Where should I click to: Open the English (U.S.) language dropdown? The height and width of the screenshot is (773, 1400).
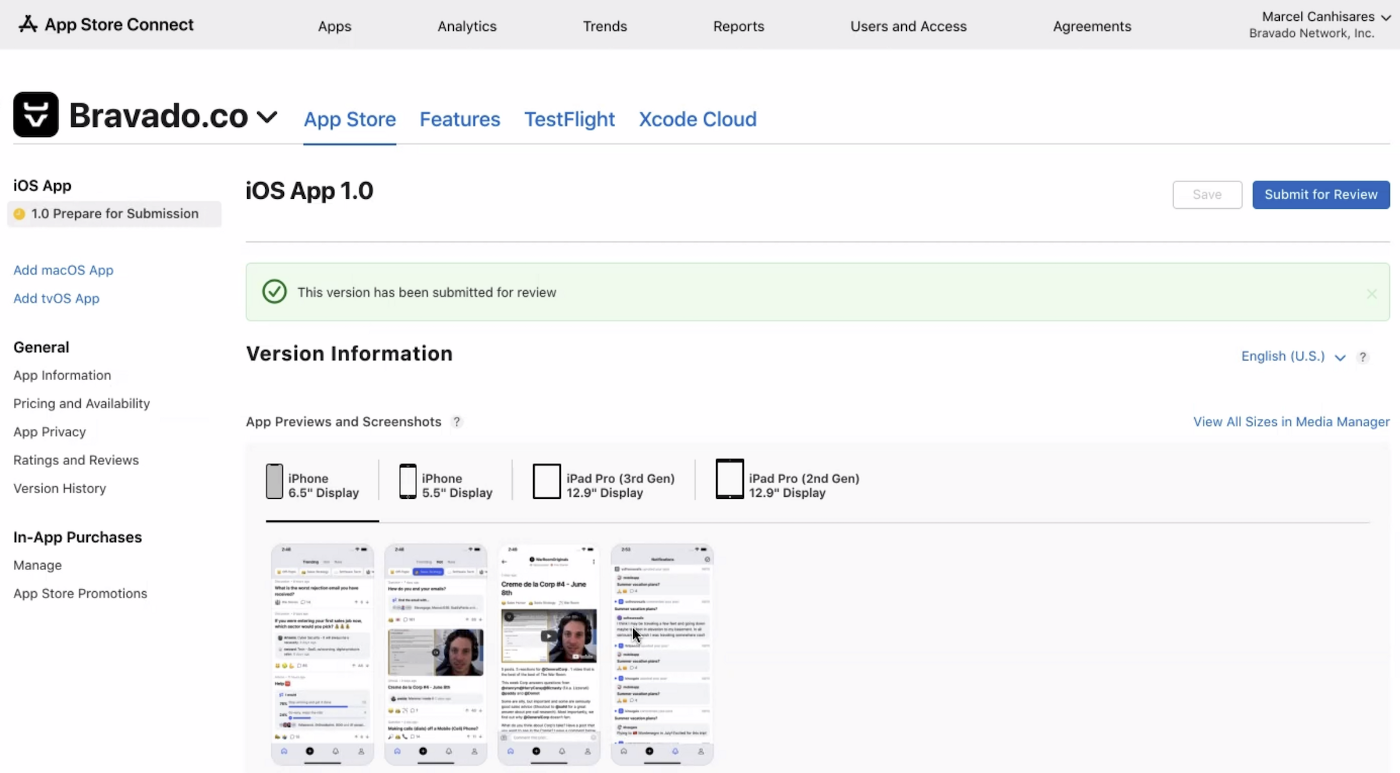(x=1293, y=357)
